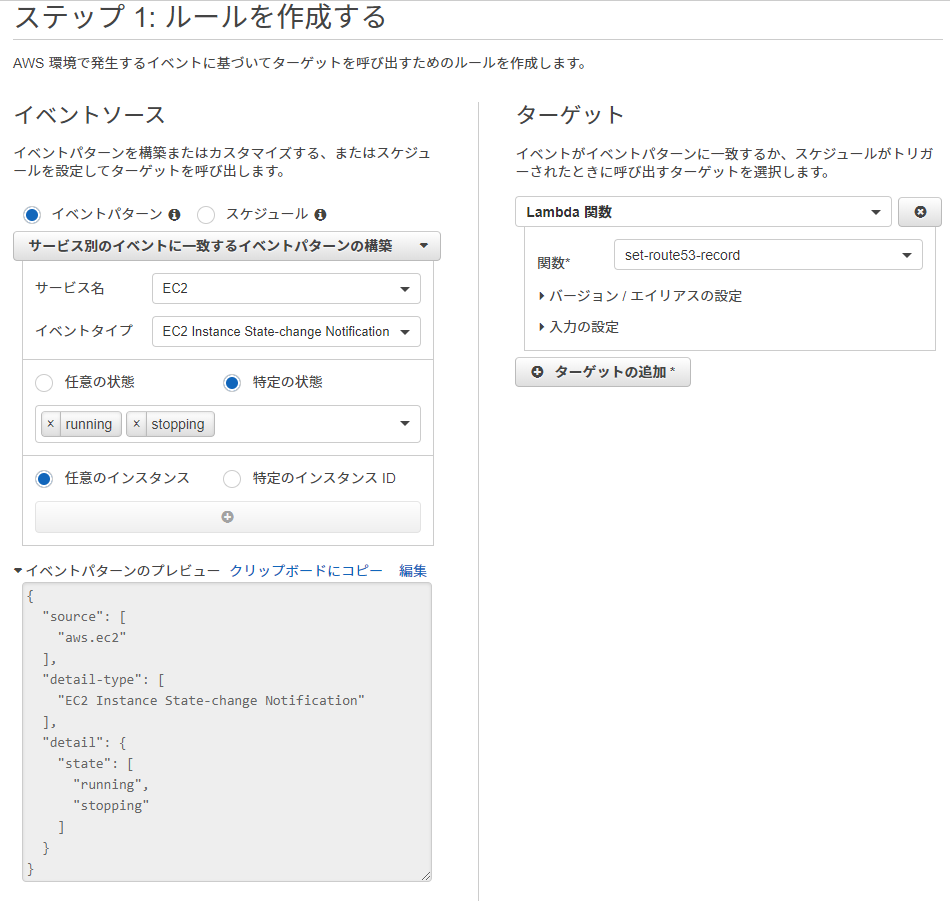Click the イベントタイプ field label
The width and height of the screenshot is (950, 901).
(x=84, y=331)
